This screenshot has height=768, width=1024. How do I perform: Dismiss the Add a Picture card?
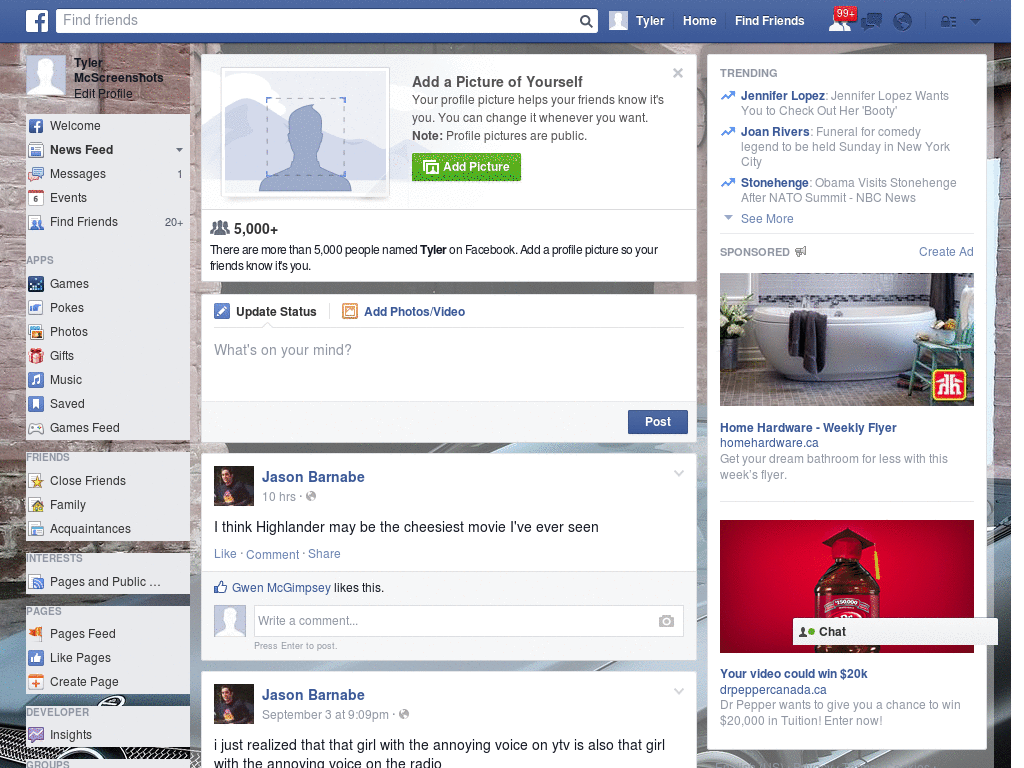click(x=678, y=73)
